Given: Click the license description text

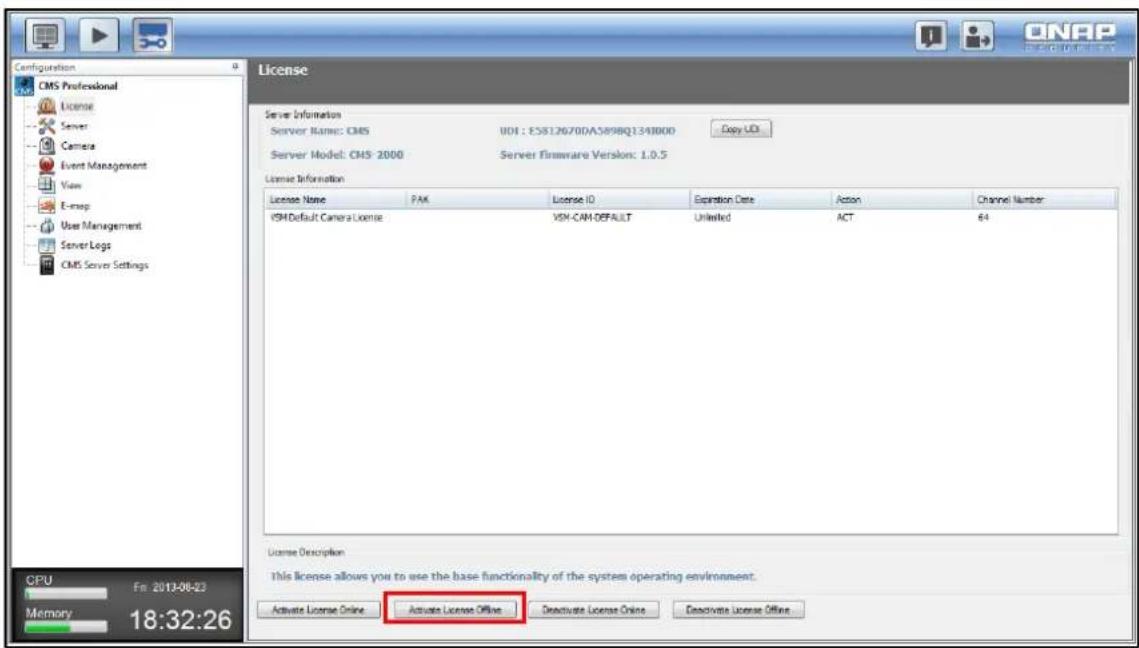Looking at the screenshot, I should pyautogui.click(x=514, y=576).
